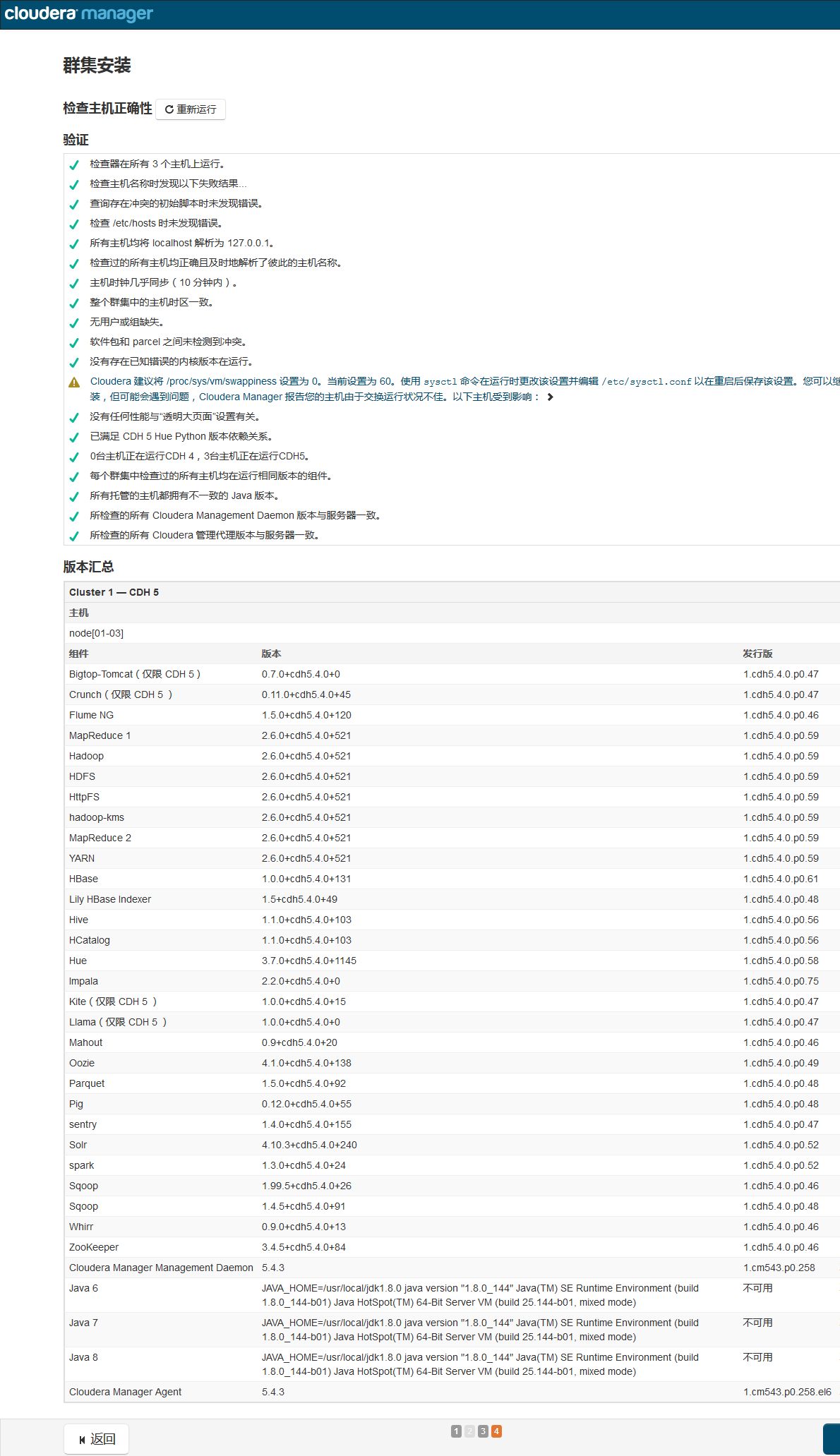Select the ZooKeeper component row

[452, 1247]
